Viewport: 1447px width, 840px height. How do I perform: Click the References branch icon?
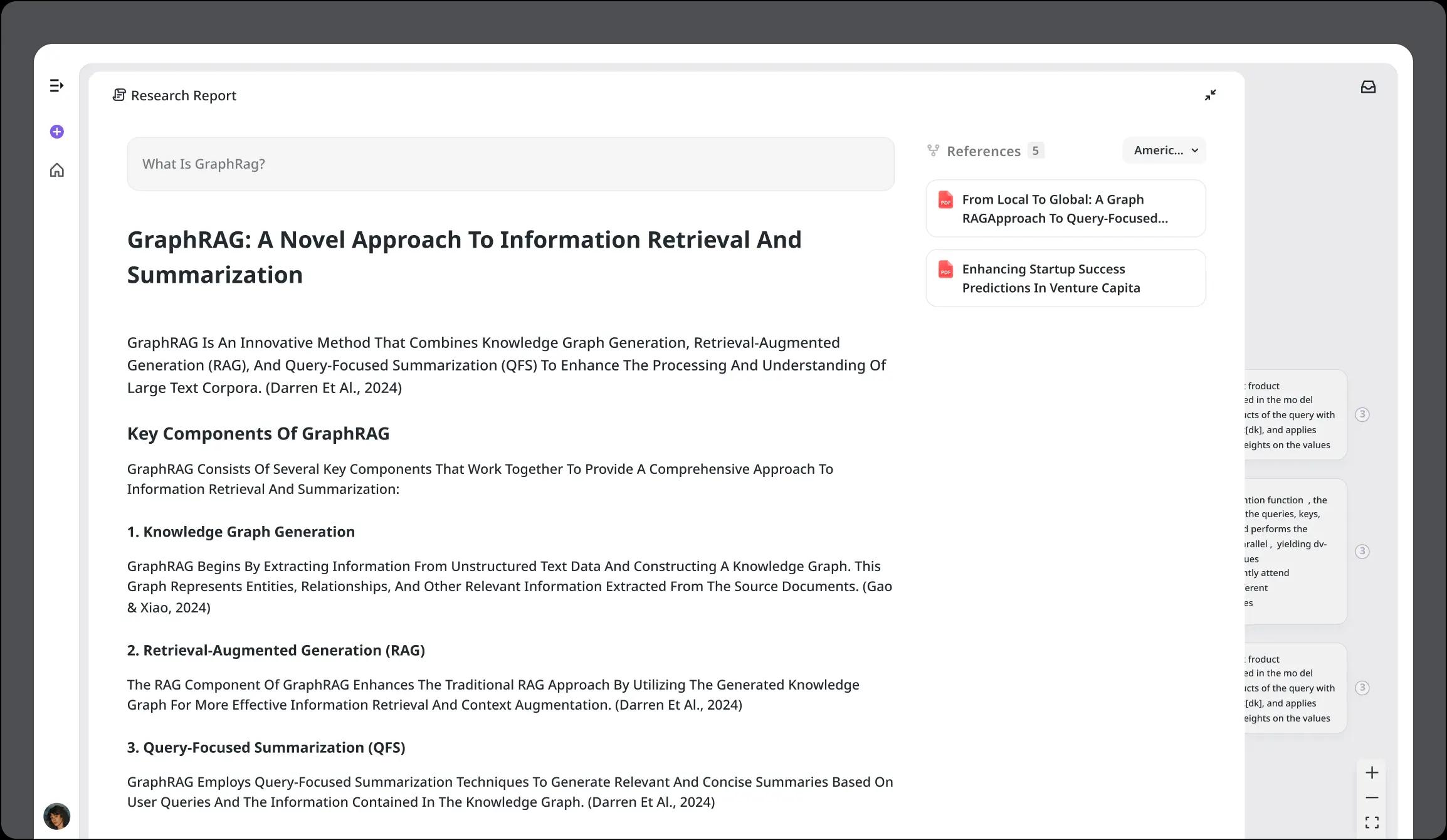934,150
